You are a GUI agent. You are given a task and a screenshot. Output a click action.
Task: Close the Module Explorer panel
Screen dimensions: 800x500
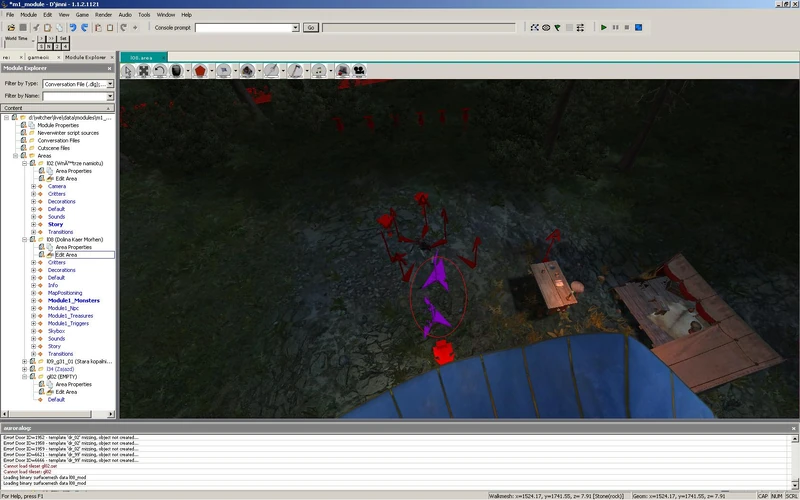110,68
